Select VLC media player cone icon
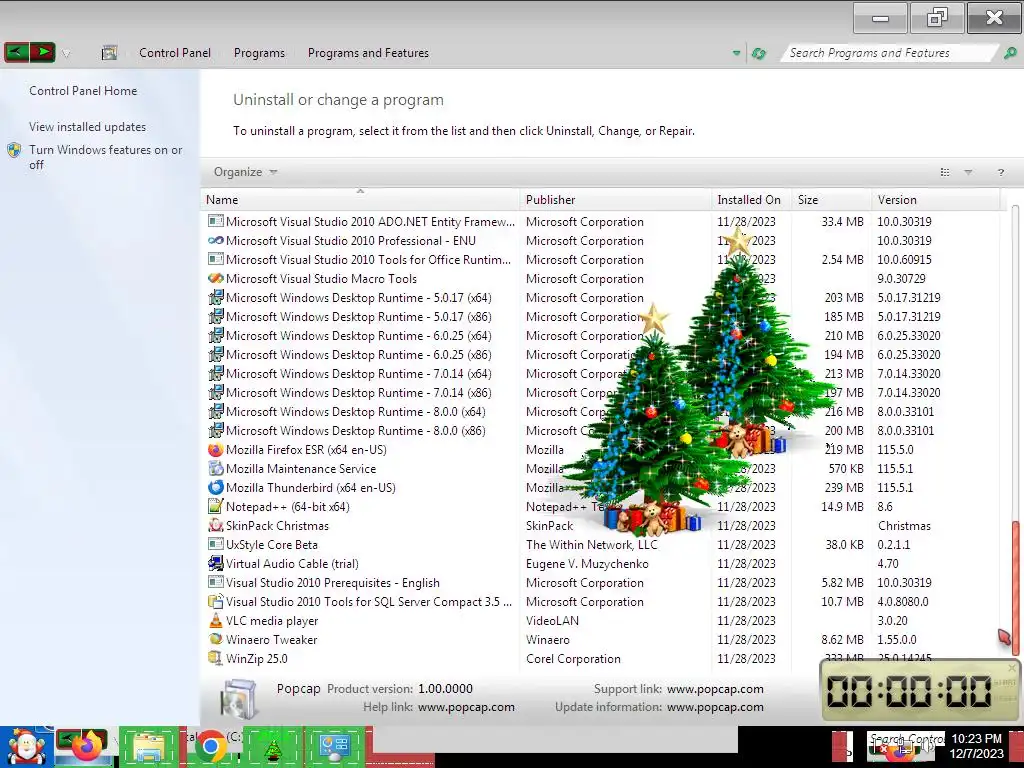1024x768 pixels. (216, 620)
